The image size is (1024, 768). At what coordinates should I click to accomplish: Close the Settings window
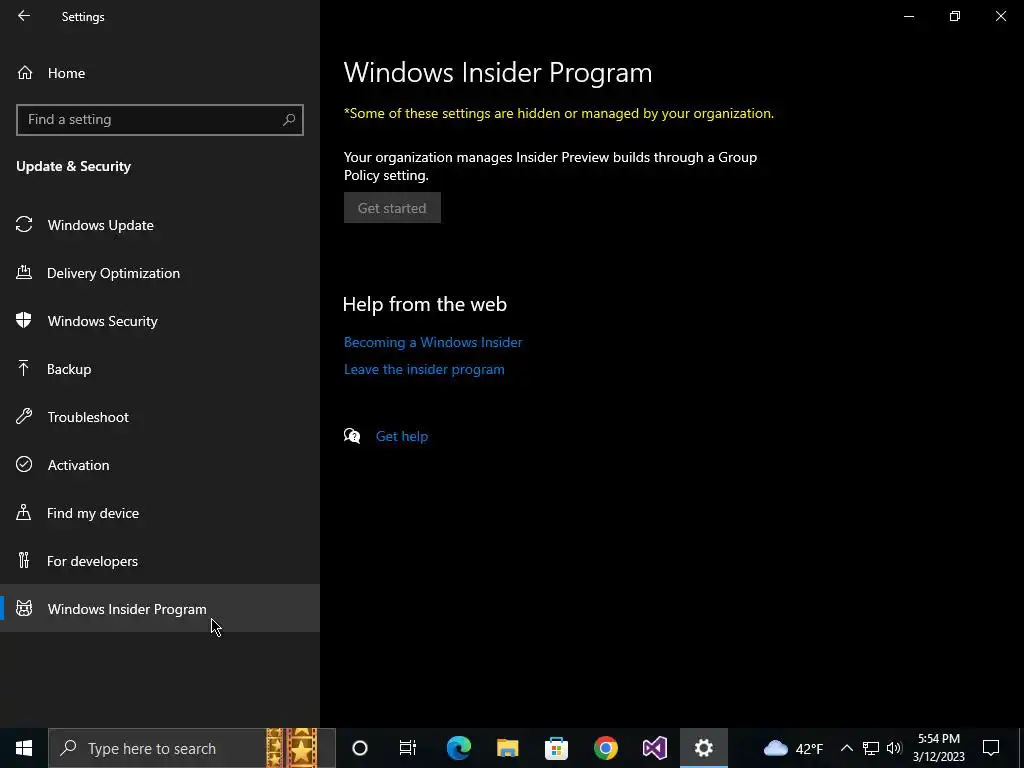coord(1000,16)
